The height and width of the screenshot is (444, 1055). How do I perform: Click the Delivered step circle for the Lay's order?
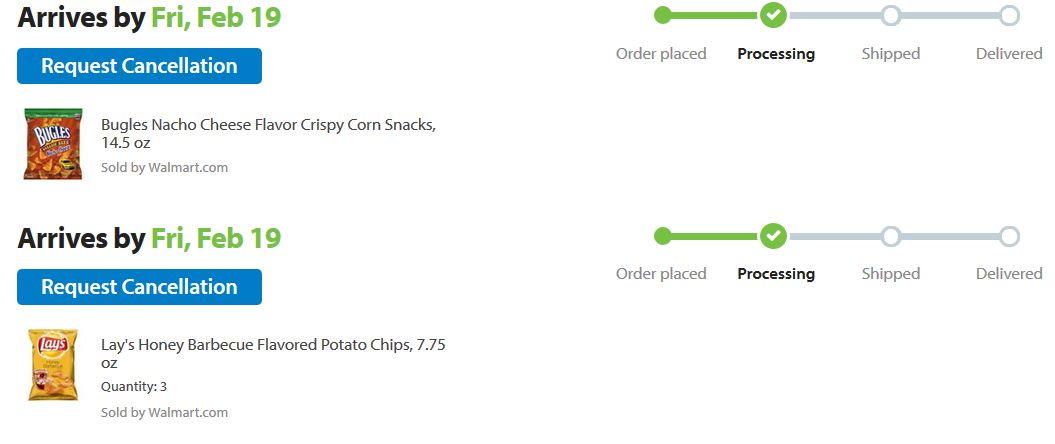coord(1009,236)
